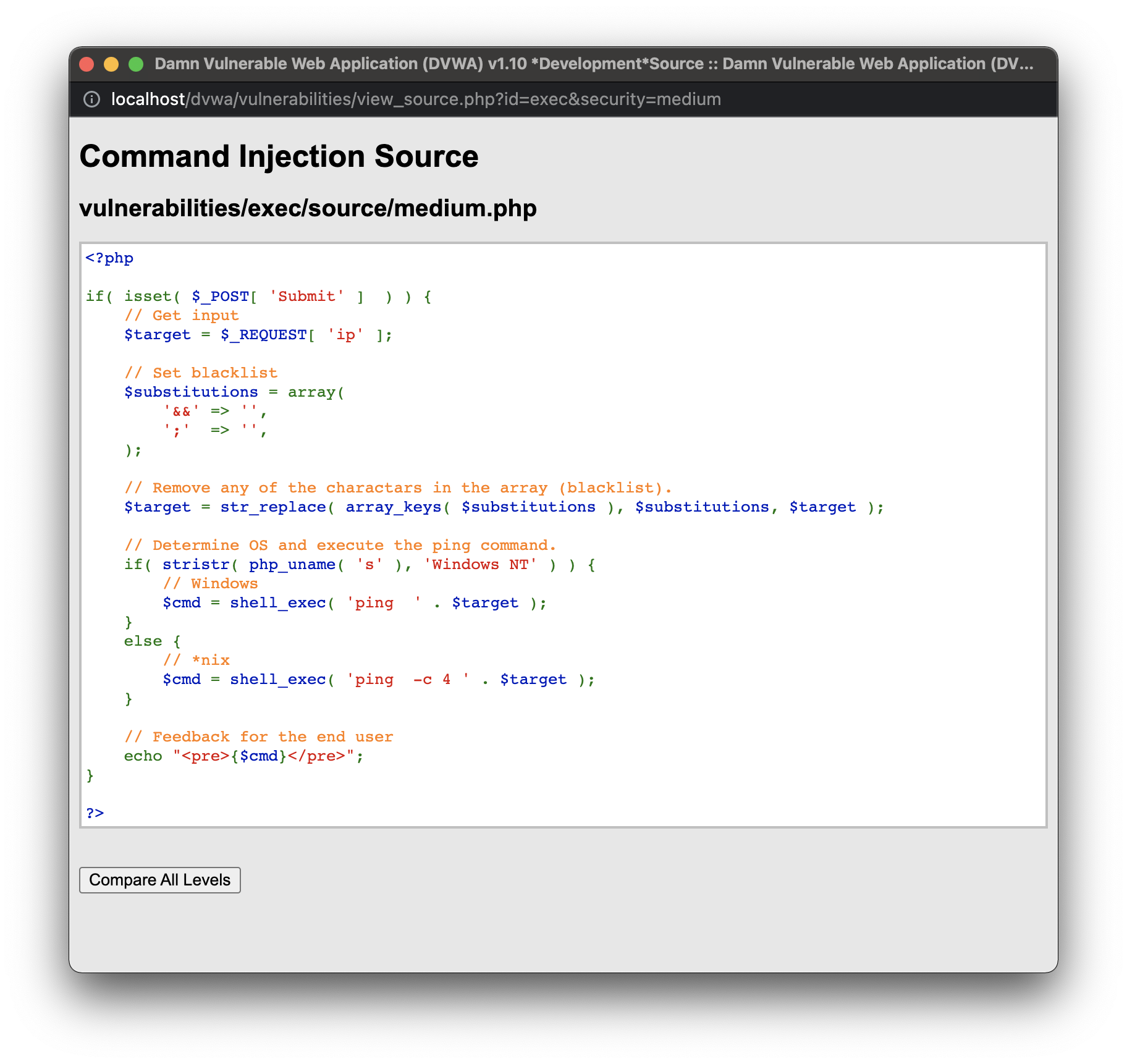Click the site info icon in address bar
The height and width of the screenshot is (1064, 1127).
coord(91,99)
